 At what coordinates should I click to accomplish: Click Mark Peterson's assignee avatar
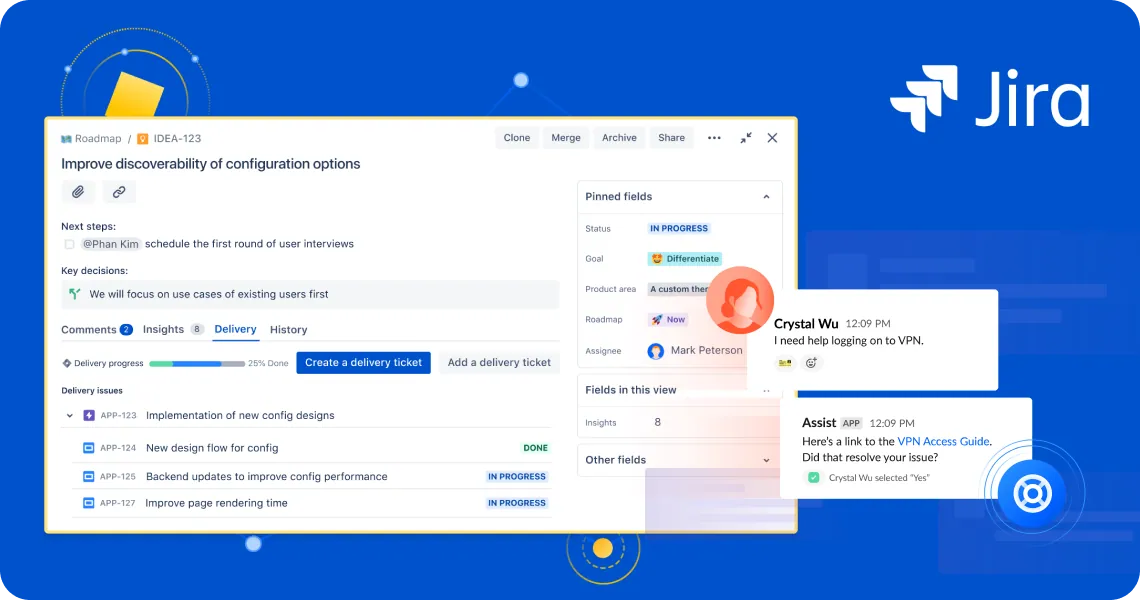coord(656,351)
